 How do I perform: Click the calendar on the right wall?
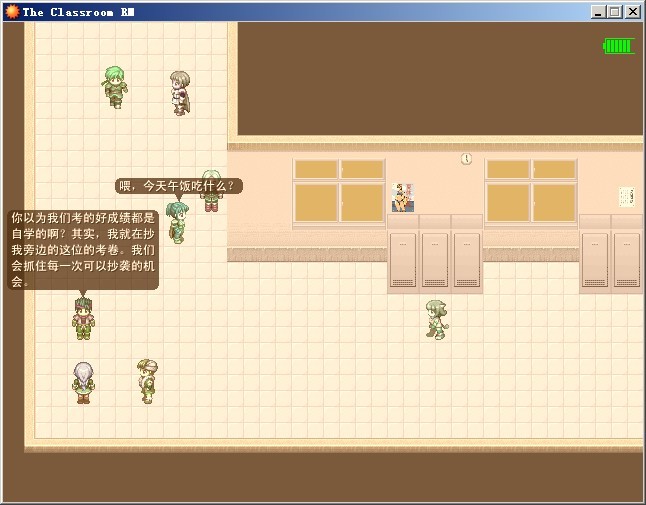coord(627,197)
